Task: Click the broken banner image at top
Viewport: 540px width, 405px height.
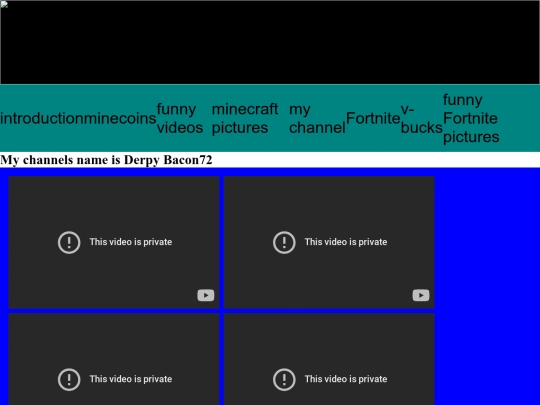Action: click(270, 42)
